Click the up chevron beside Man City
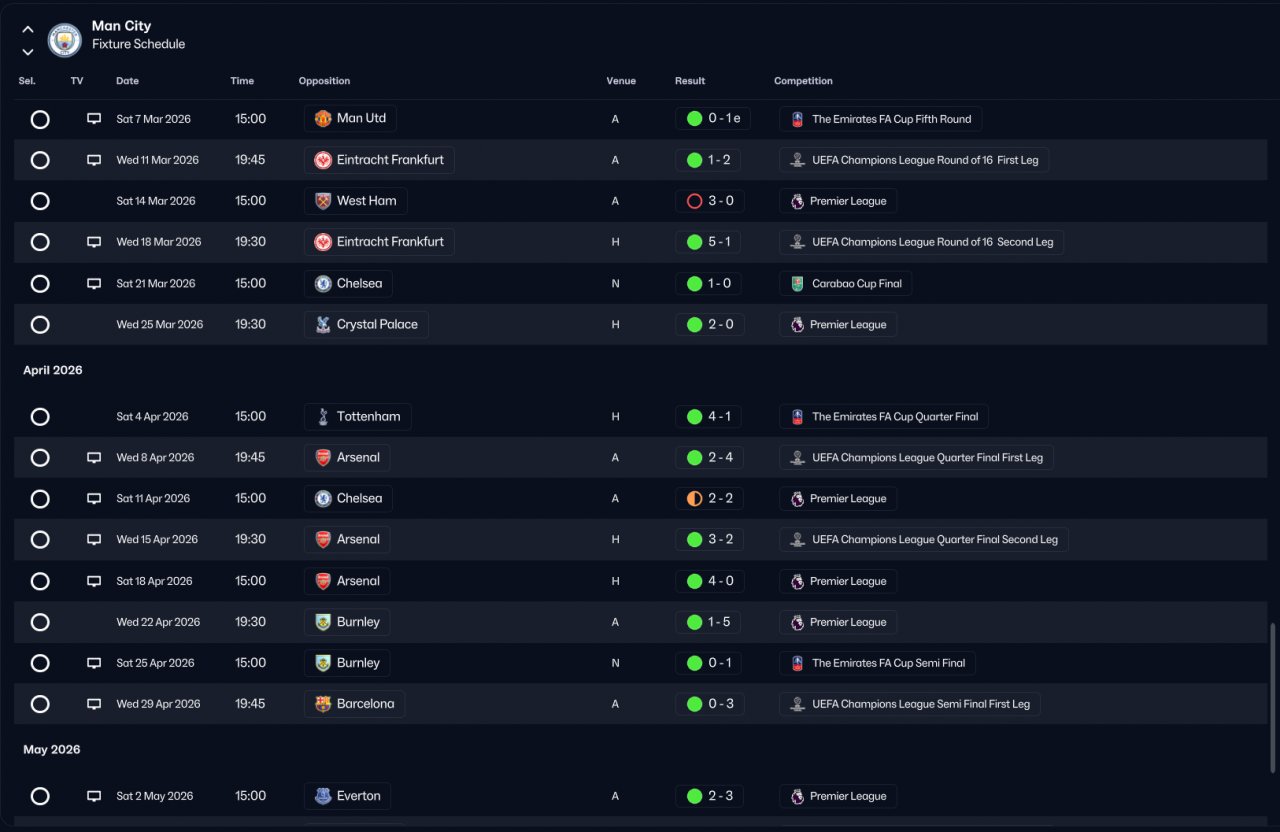1280x832 pixels. click(x=28, y=30)
